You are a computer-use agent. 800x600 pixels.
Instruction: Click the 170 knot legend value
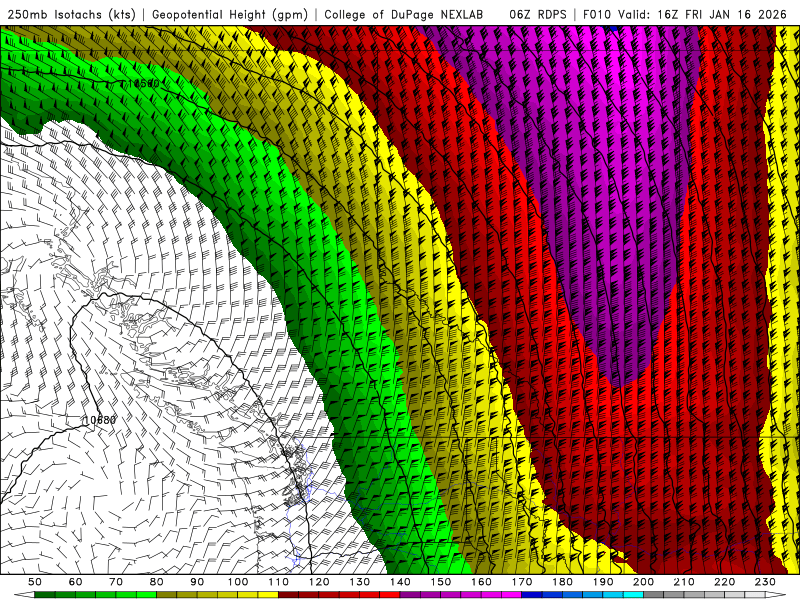click(x=522, y=582)
